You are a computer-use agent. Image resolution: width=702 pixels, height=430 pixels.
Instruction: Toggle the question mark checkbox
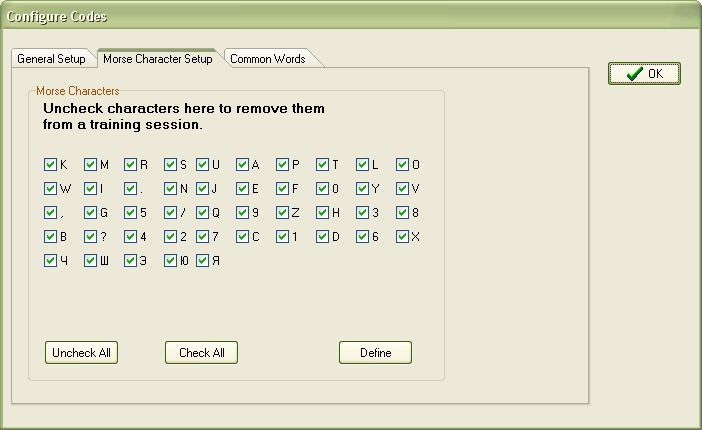[90, 236]
